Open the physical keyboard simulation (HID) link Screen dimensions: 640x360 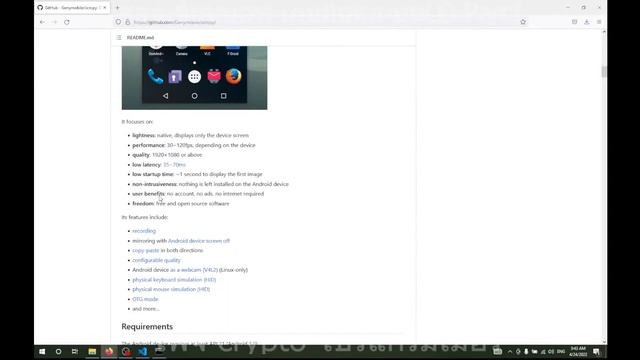tap(174, 280)
